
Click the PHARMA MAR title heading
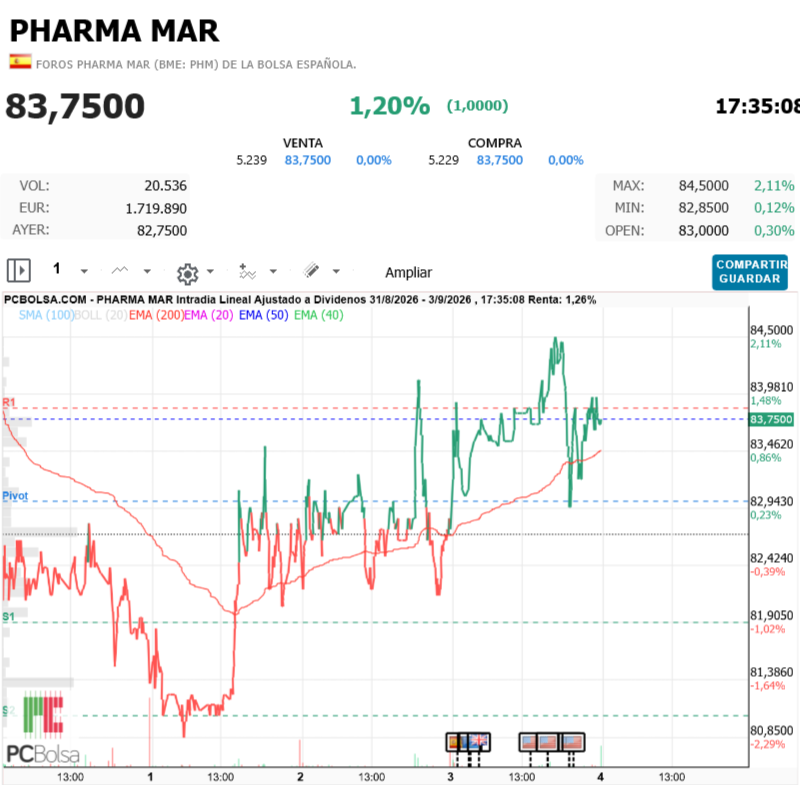[x=114, y=31]
